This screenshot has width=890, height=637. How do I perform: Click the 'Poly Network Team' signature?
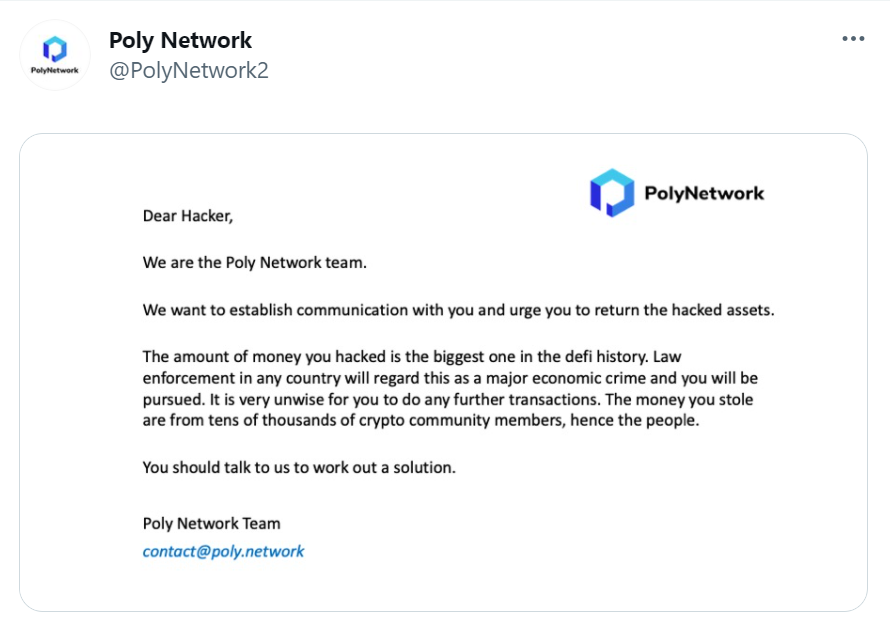211,523
